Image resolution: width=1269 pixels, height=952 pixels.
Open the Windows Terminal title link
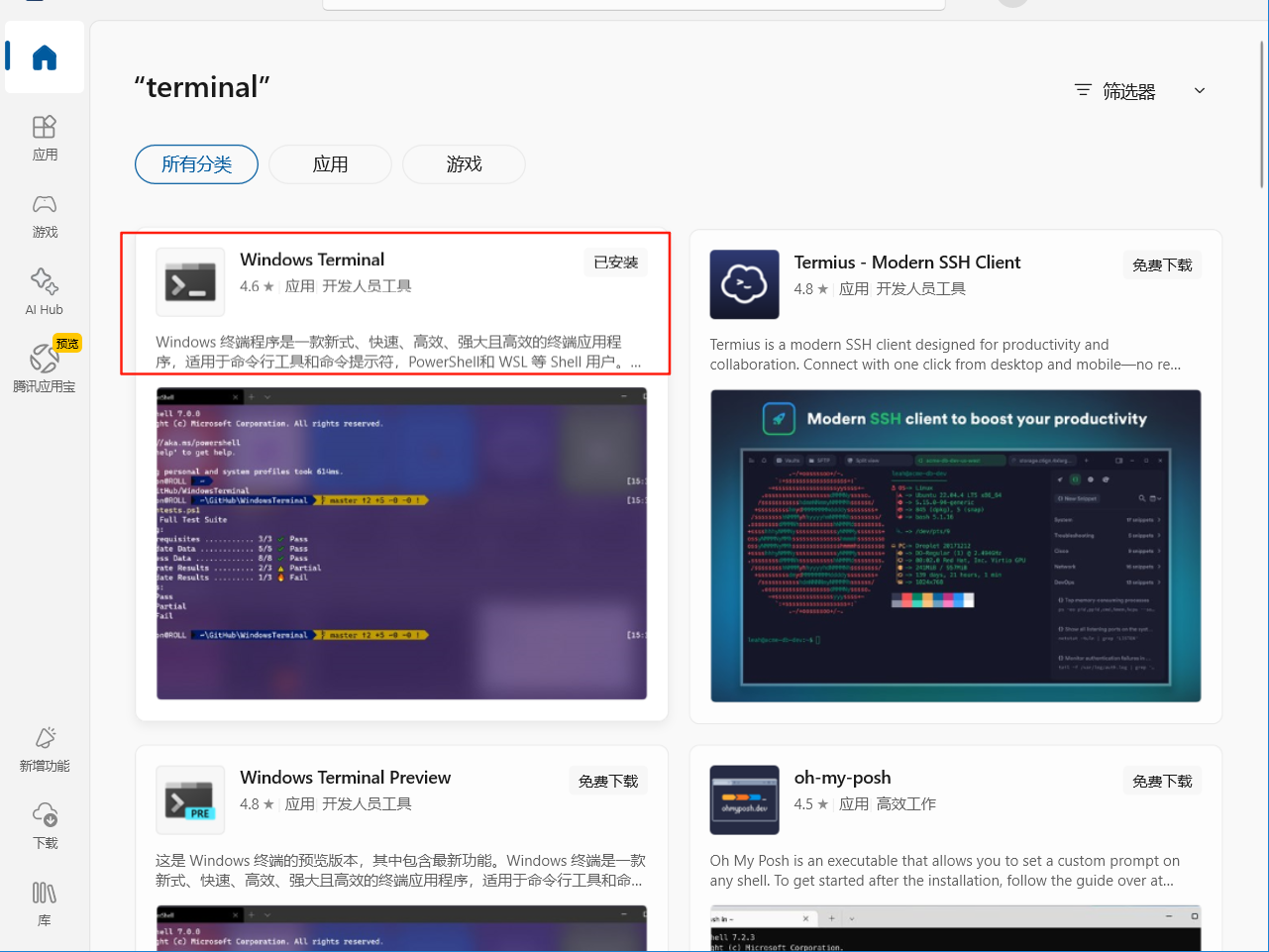(312, 260)
